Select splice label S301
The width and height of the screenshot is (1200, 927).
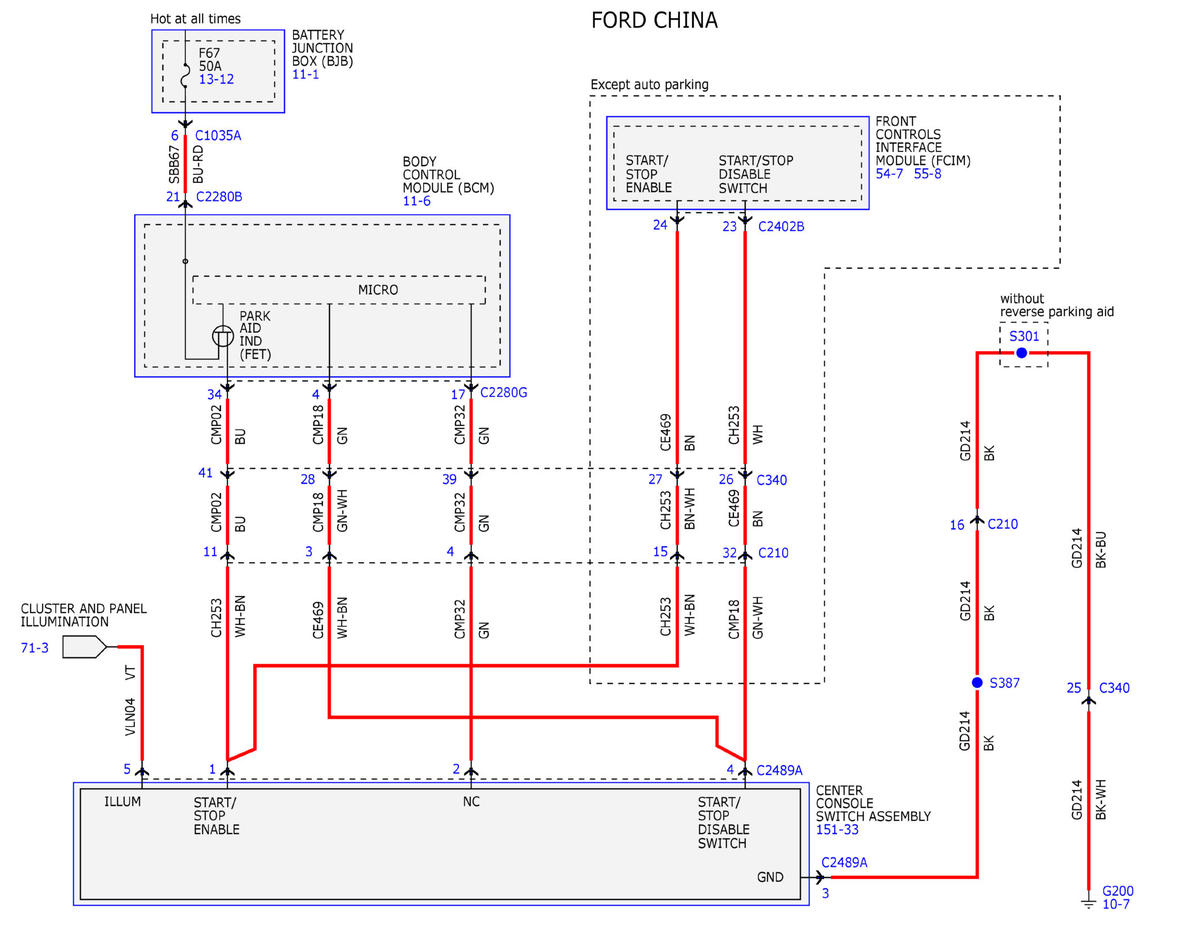pyautogui.click(x=1024, y=337)
